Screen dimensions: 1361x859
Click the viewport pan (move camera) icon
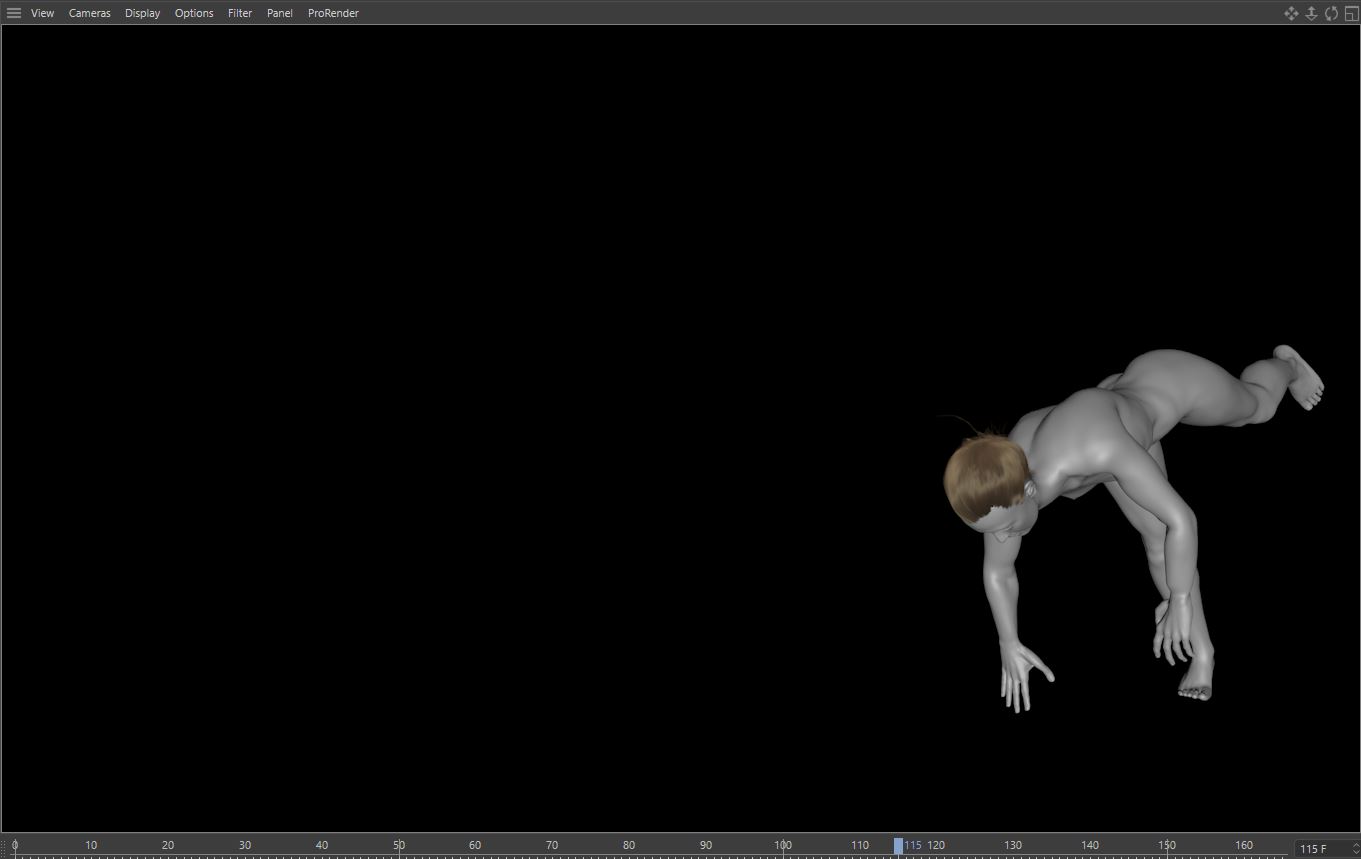1291,13
